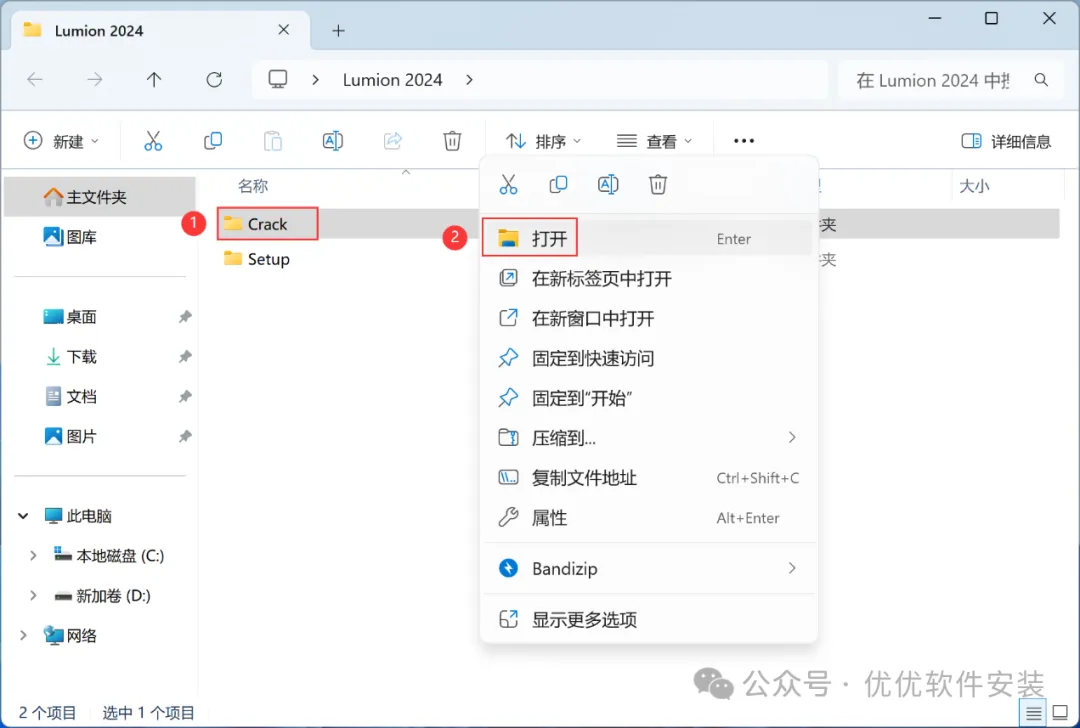Image resolution: width=1080 pixels, height=728 pixels.
Task: Click Cut scissors in the context menu
Action: [508, 185]
